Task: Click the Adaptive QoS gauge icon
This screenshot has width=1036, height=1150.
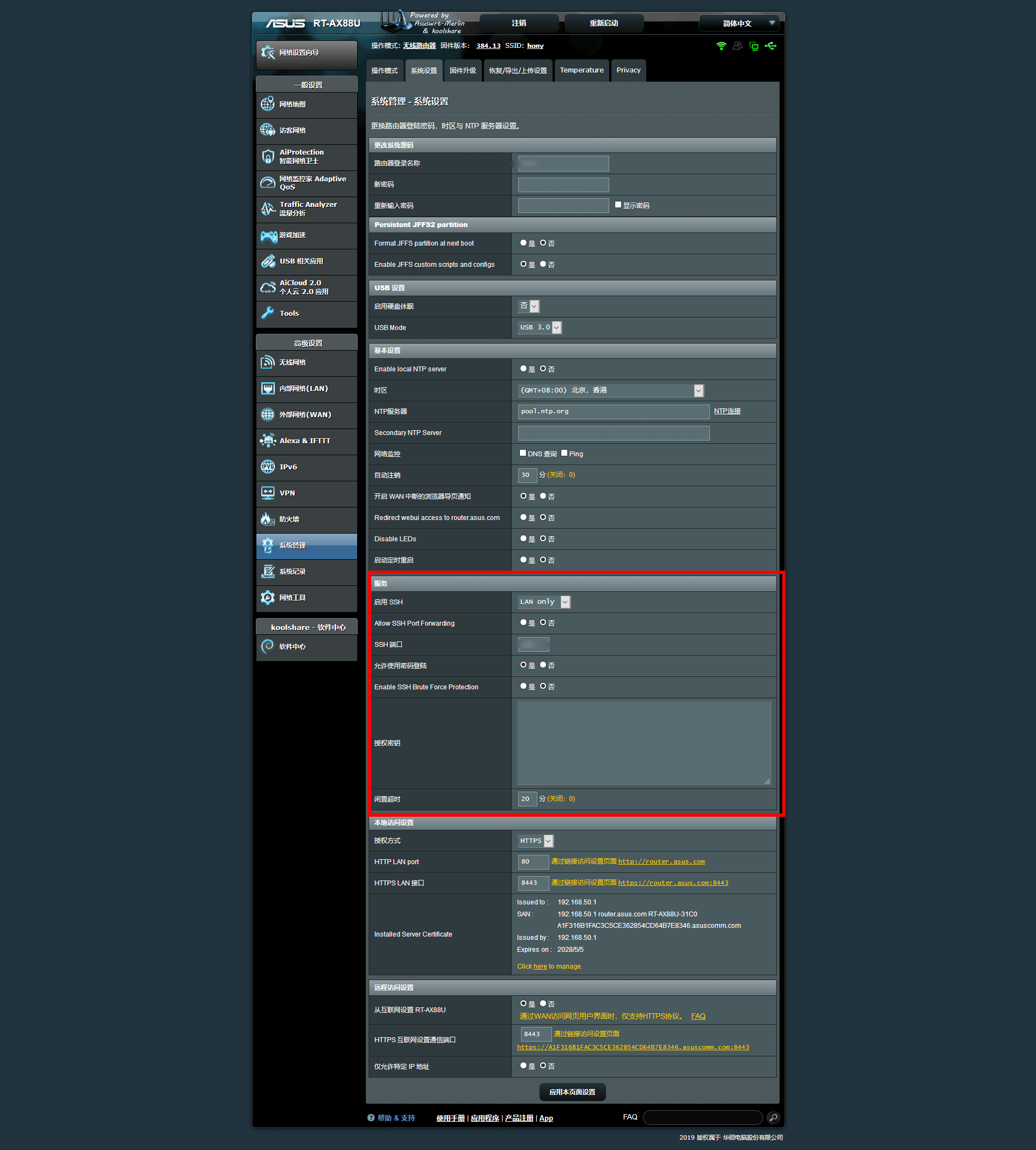Action: pos(267,183)
